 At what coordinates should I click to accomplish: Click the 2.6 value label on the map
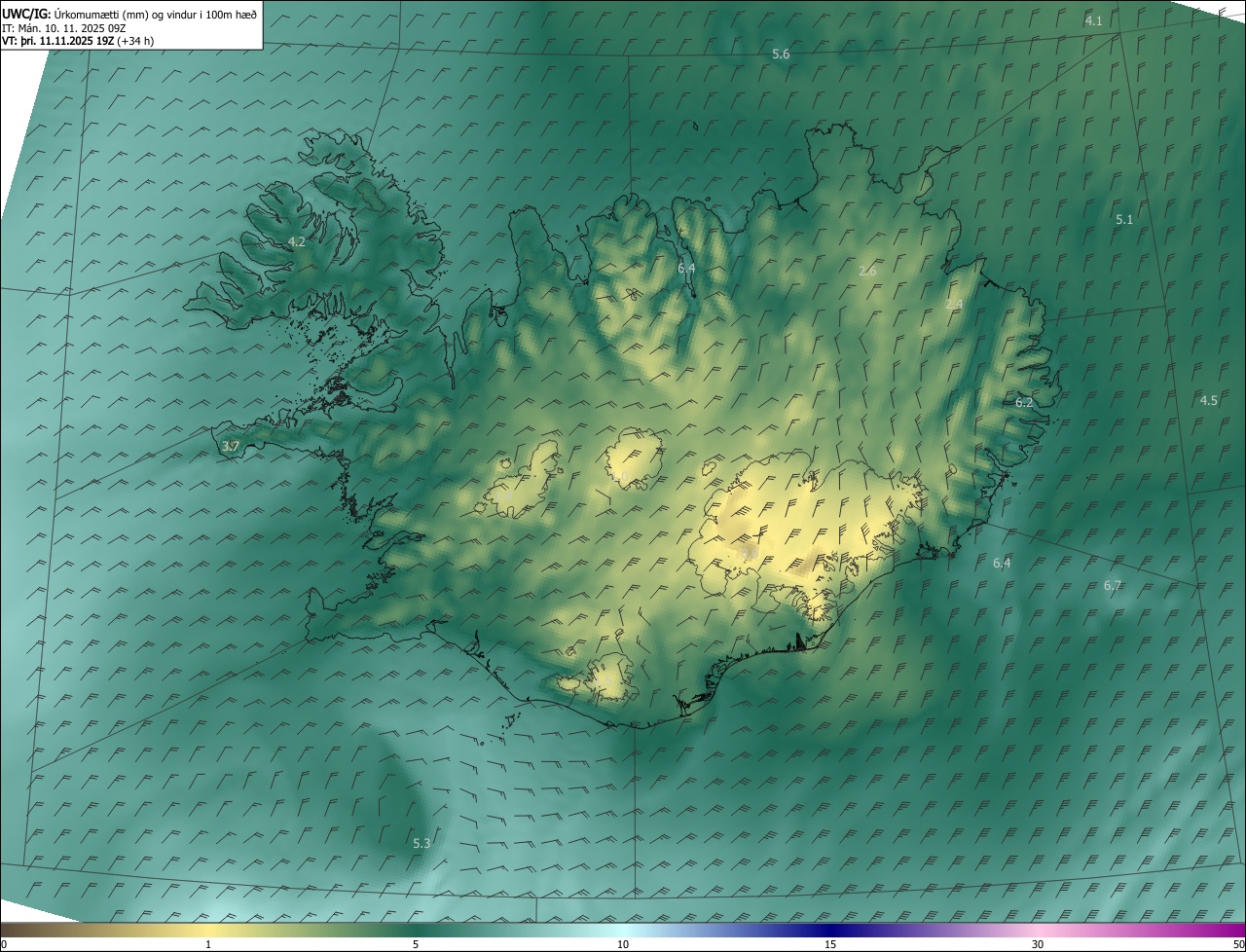point(867,272)
